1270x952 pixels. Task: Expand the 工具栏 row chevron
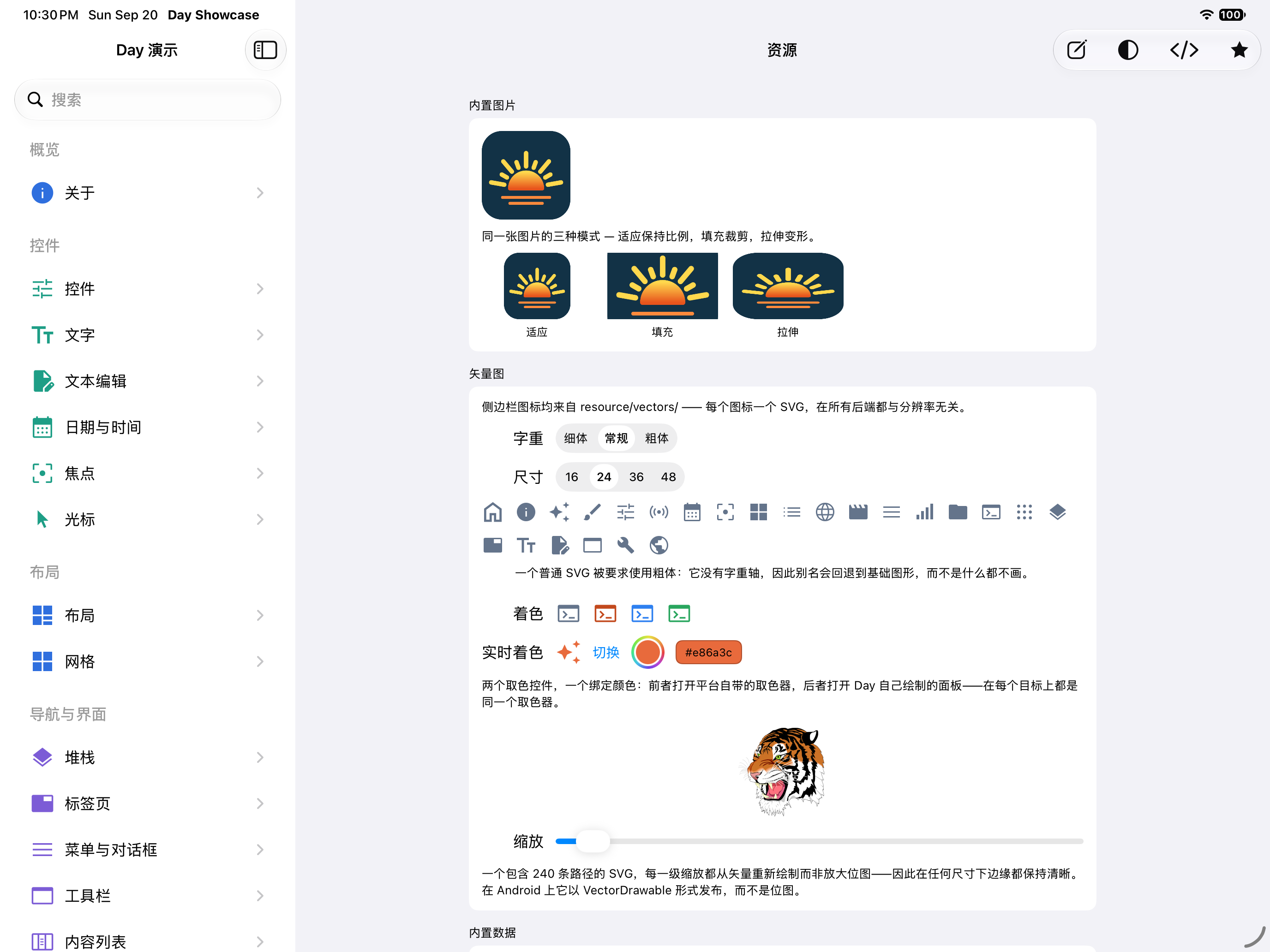[260, 896]
